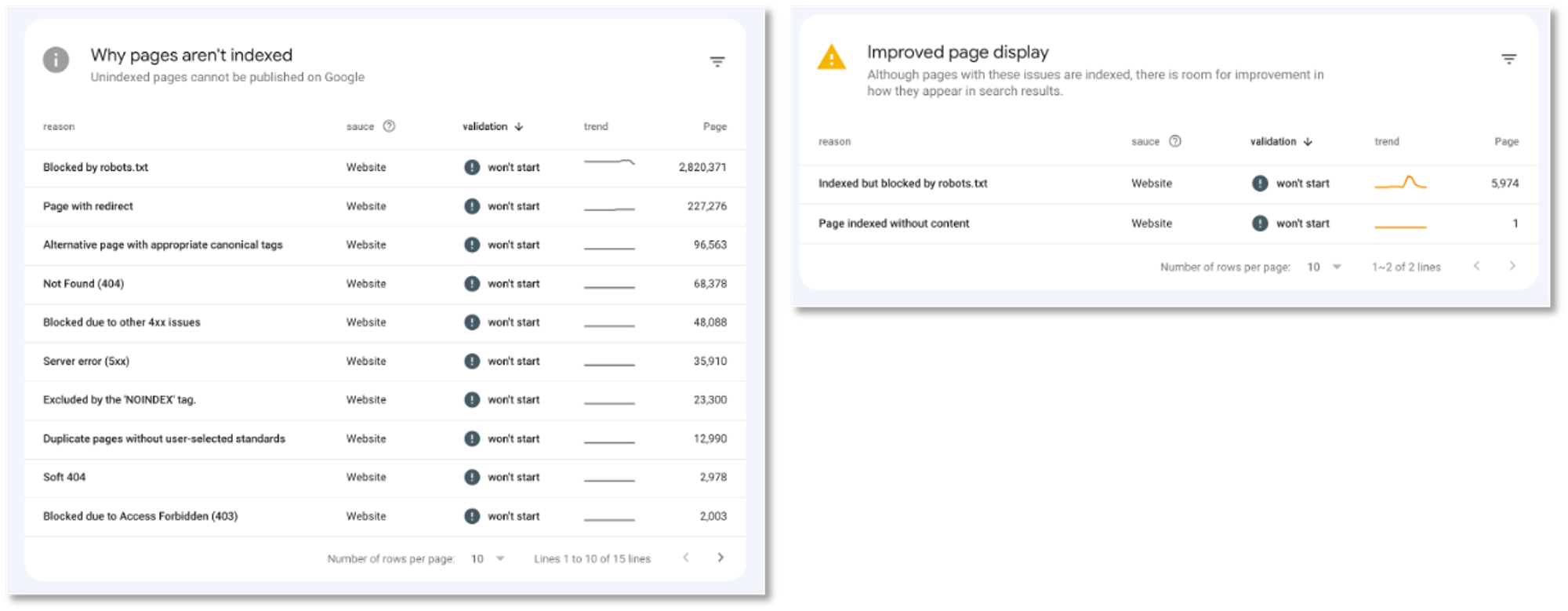Screen dimensions: 1568x611
Task: Open rows per page dropdown in left table
Action: [488, 558]
